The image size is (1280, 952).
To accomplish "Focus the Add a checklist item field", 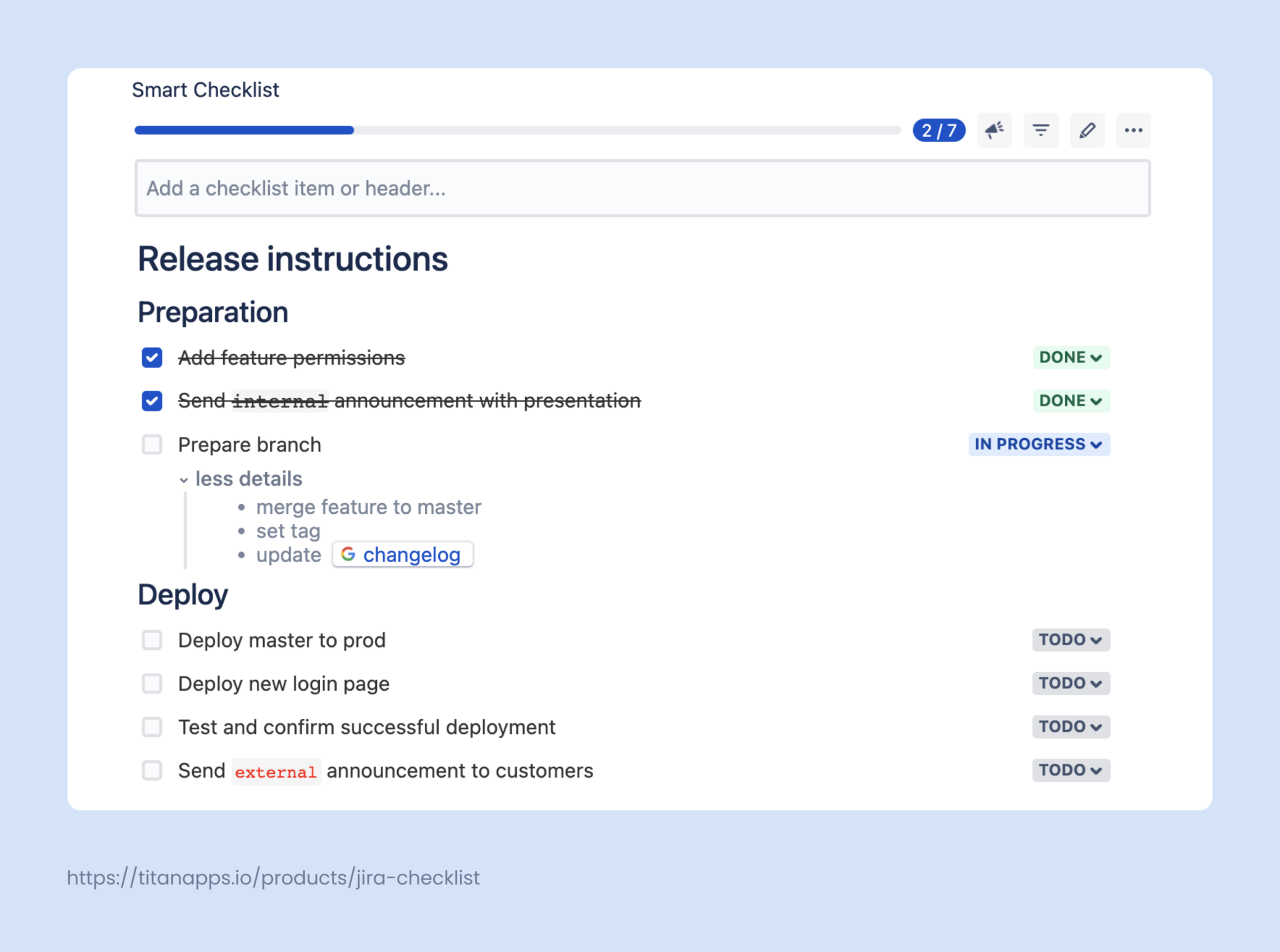I will 642,188.
